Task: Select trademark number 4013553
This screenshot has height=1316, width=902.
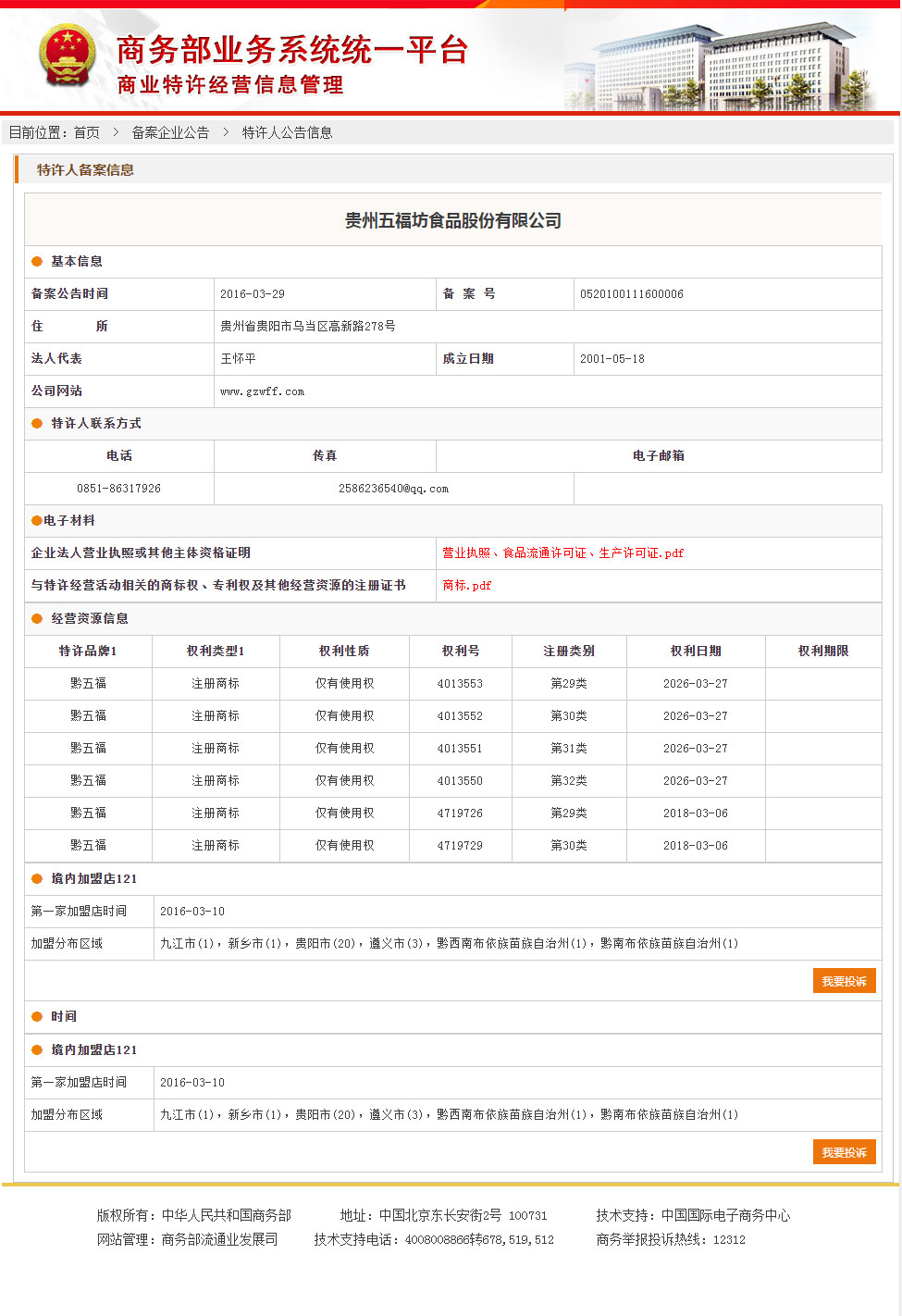Action: [x=461, y=684]
